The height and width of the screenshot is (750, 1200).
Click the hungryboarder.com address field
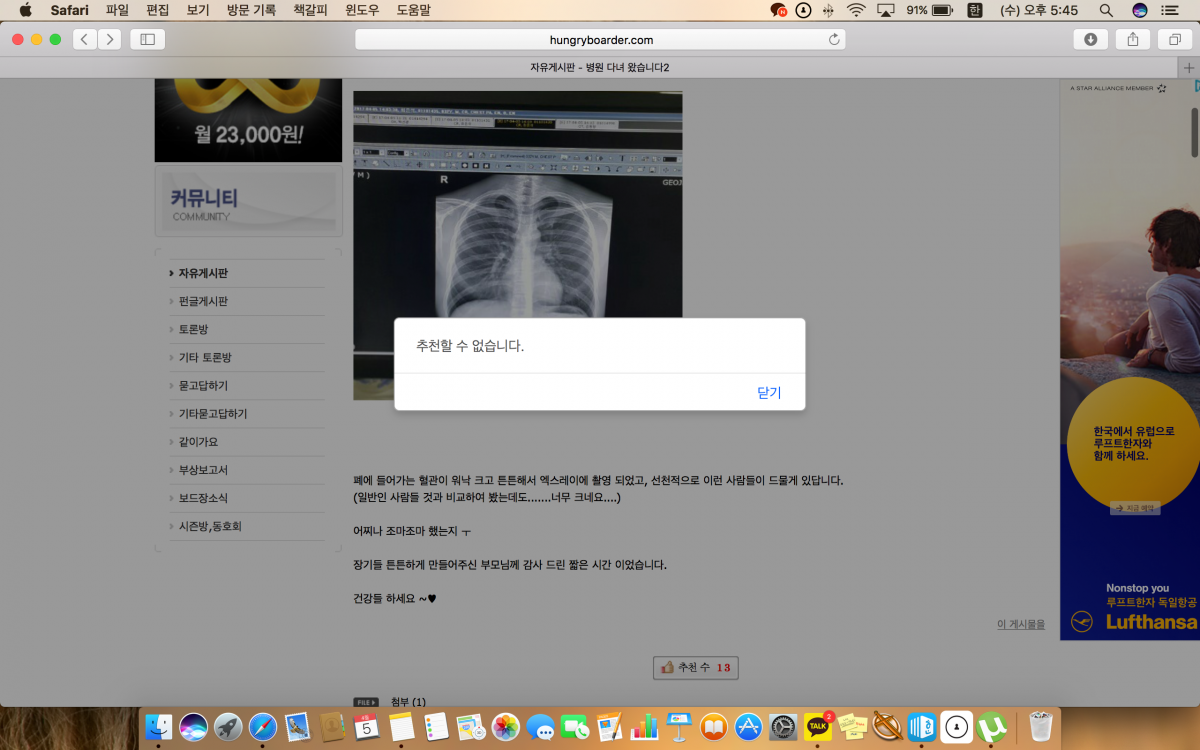[600, 39]
